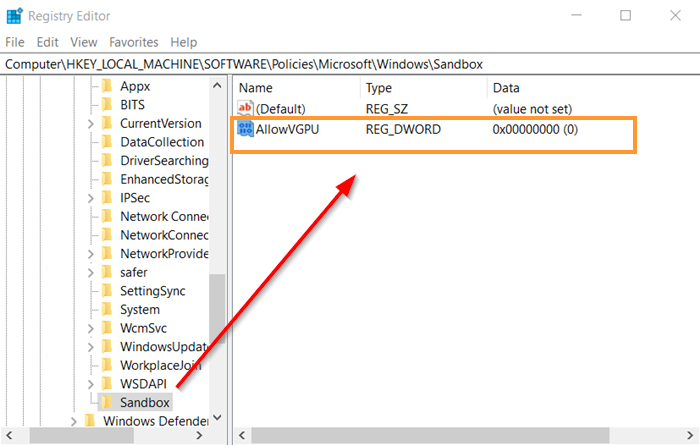This screenshot has height=445, width=700.
Task: Expand the WSDAPI key
Action: tap(91, 384)
